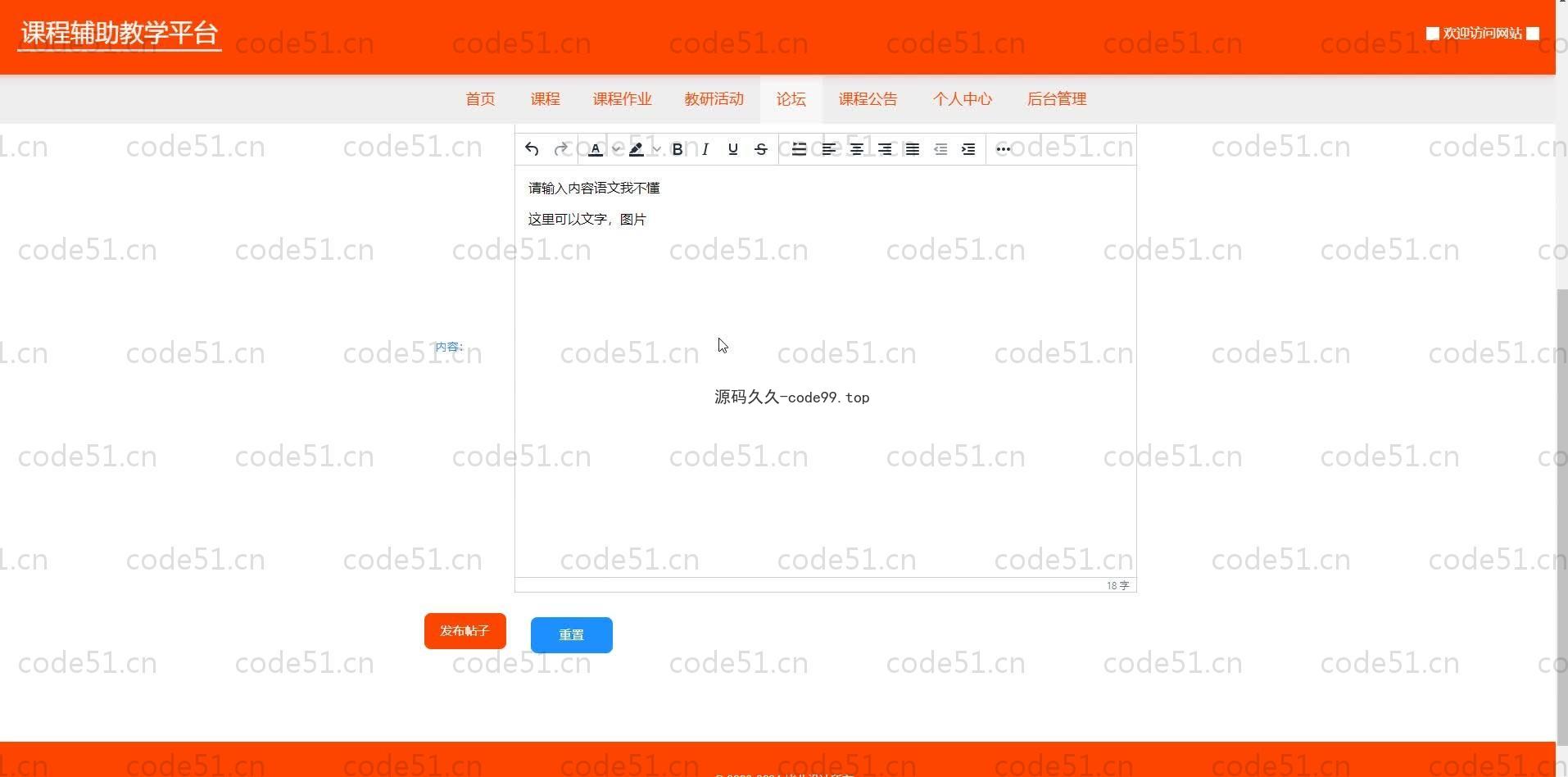Expand more toolbar options ellipsis
1568x777 pixels.
(1004, 149)
